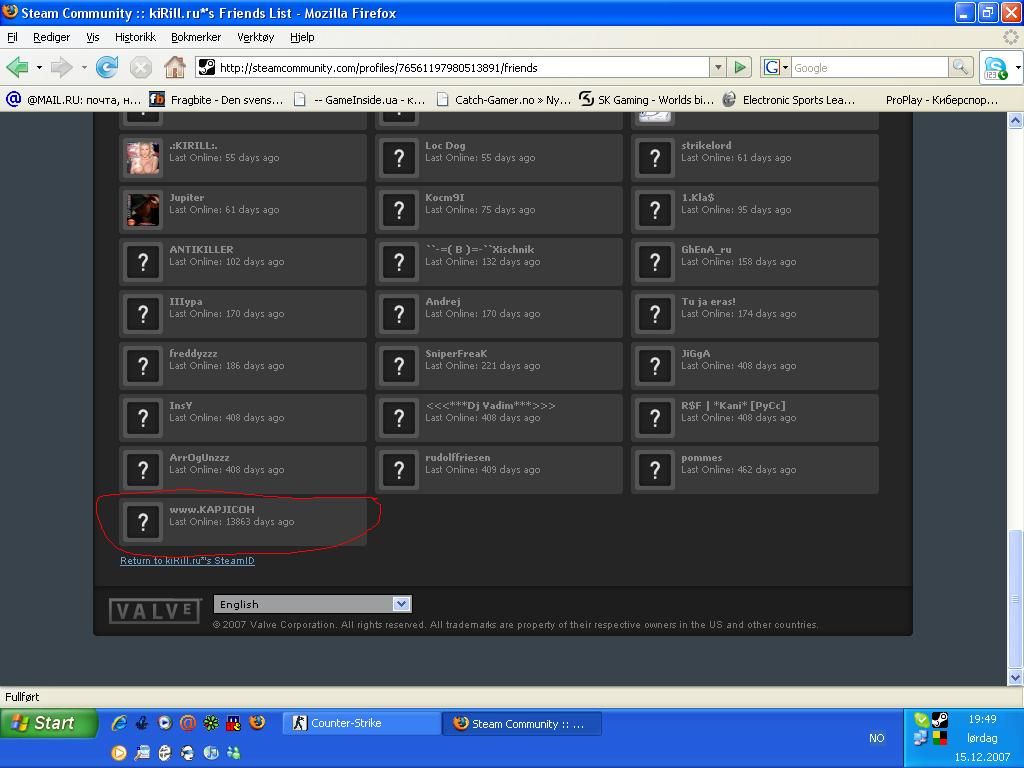Open the network connections tray icon

(921, 738)
